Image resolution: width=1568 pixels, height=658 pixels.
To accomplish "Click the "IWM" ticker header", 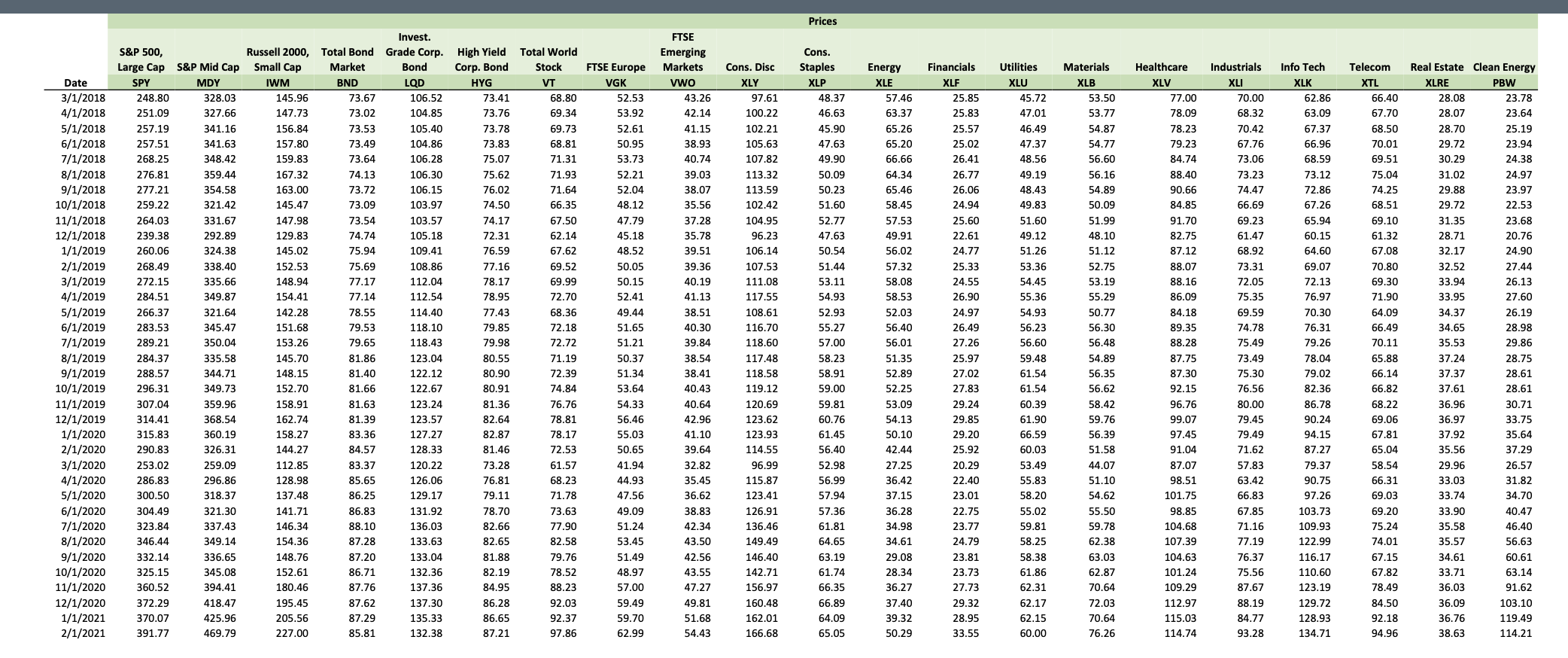I will coord(278,83).
